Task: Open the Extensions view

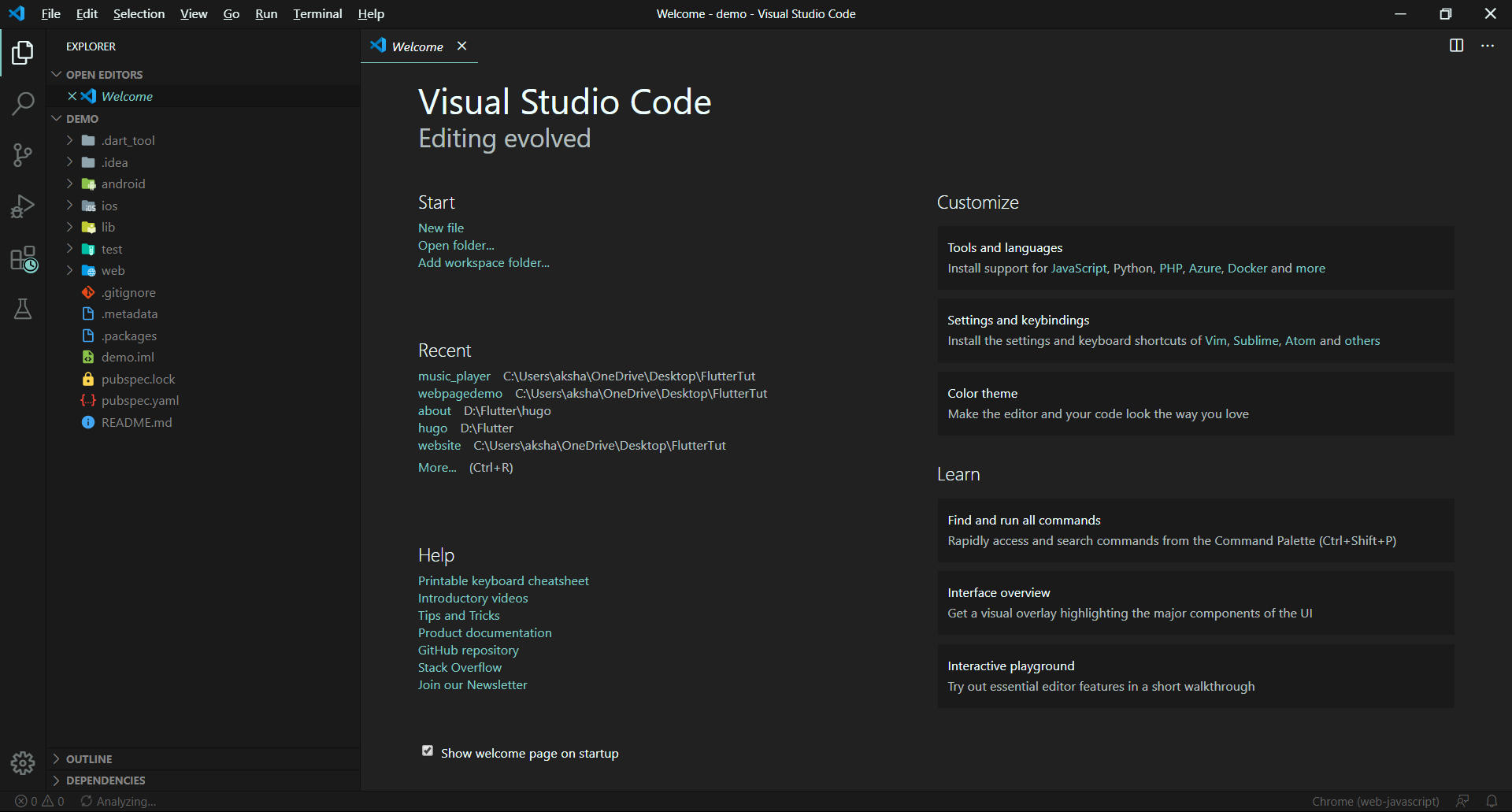Action: [23, 258]
